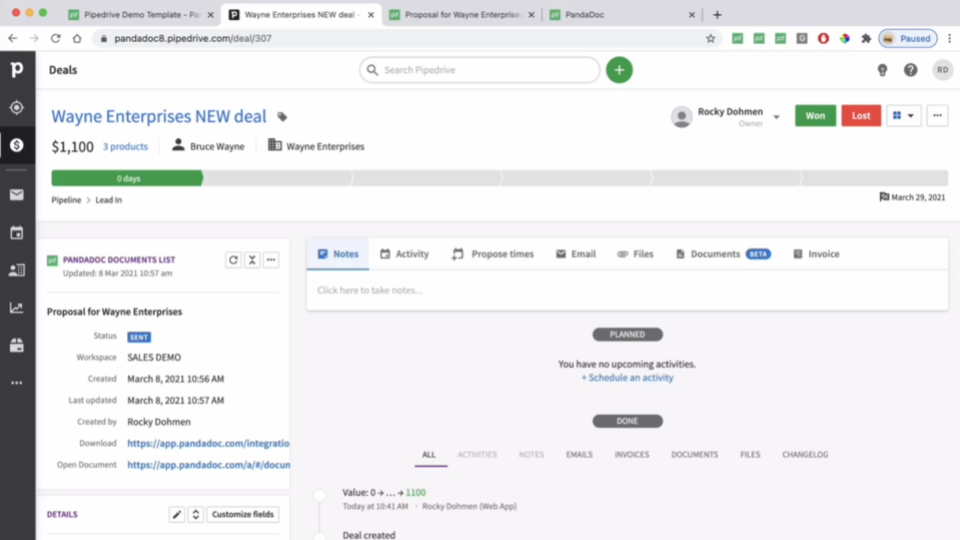The height and width of the screenshot is (540, 960).
Task: Click the Customize fields button
Action: tap(242, 514)
